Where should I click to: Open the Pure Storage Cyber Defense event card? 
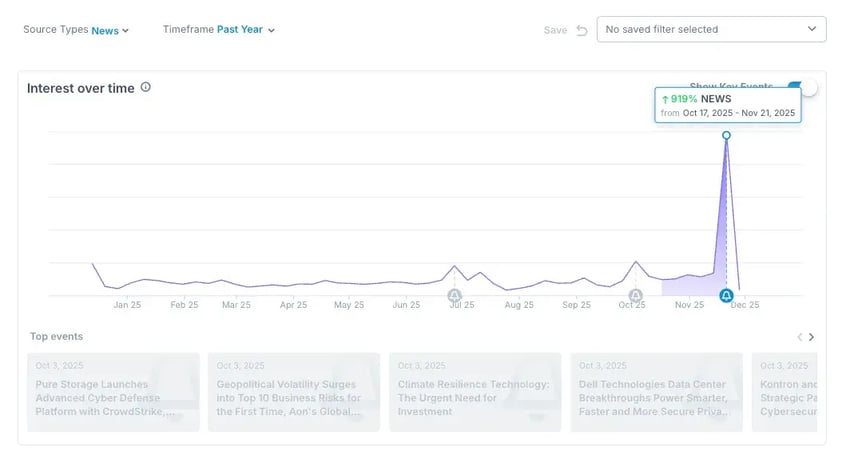coord(113,391)
